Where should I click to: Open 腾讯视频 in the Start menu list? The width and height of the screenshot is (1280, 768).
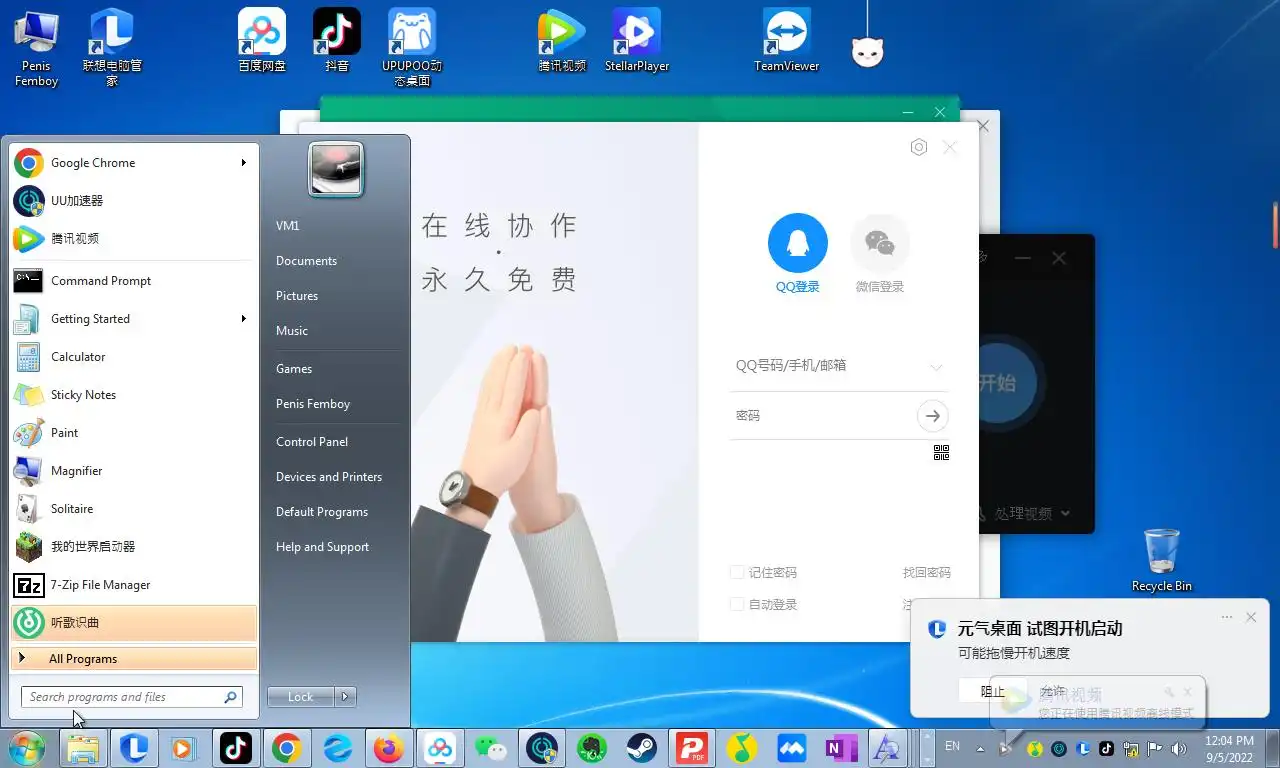[x=134, y=239]
